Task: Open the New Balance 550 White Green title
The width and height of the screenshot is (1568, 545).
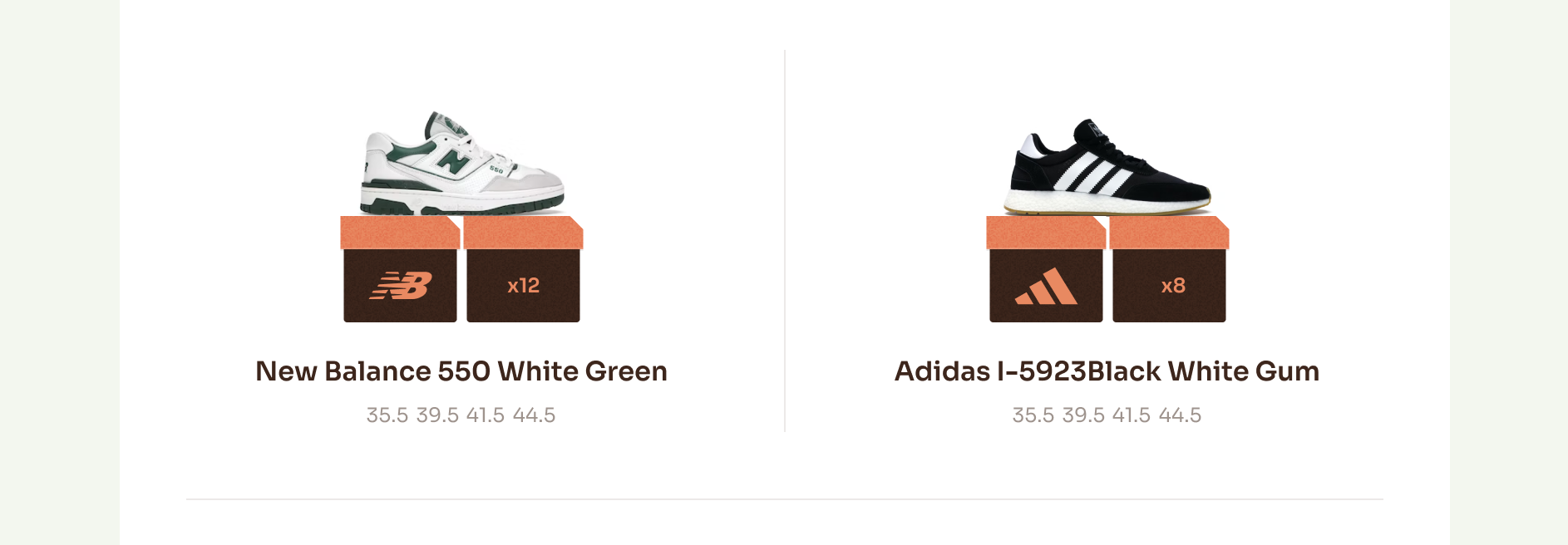Action: click(461, 371)
